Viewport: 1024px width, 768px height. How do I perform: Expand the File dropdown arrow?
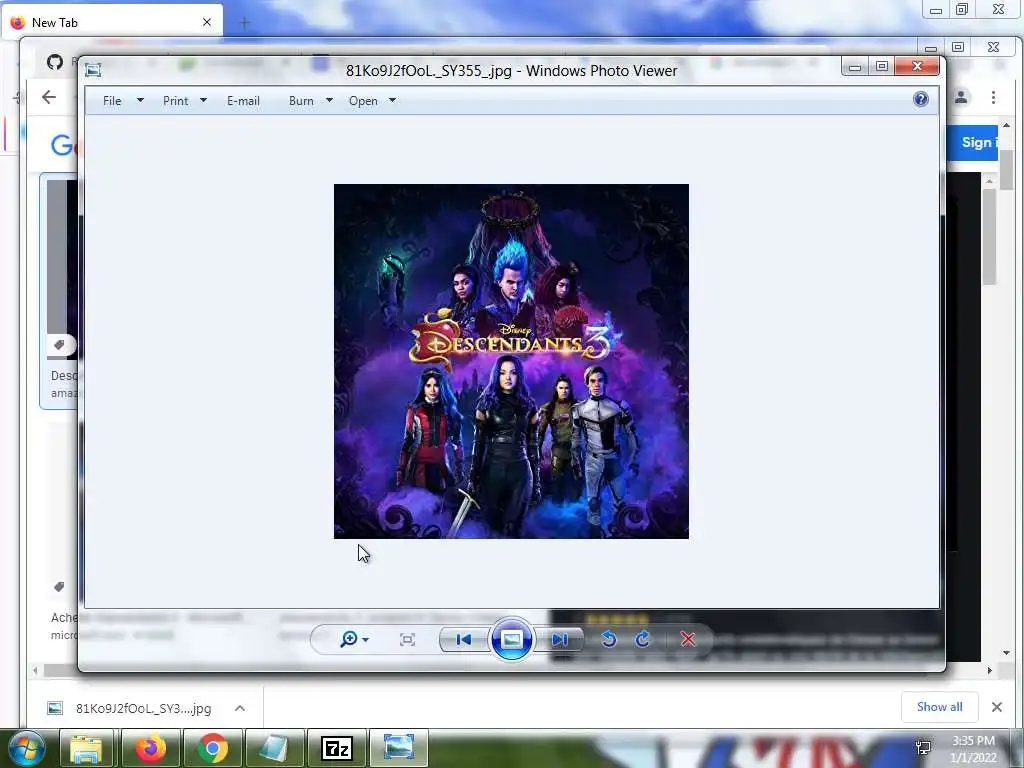(x=140, y=101)
